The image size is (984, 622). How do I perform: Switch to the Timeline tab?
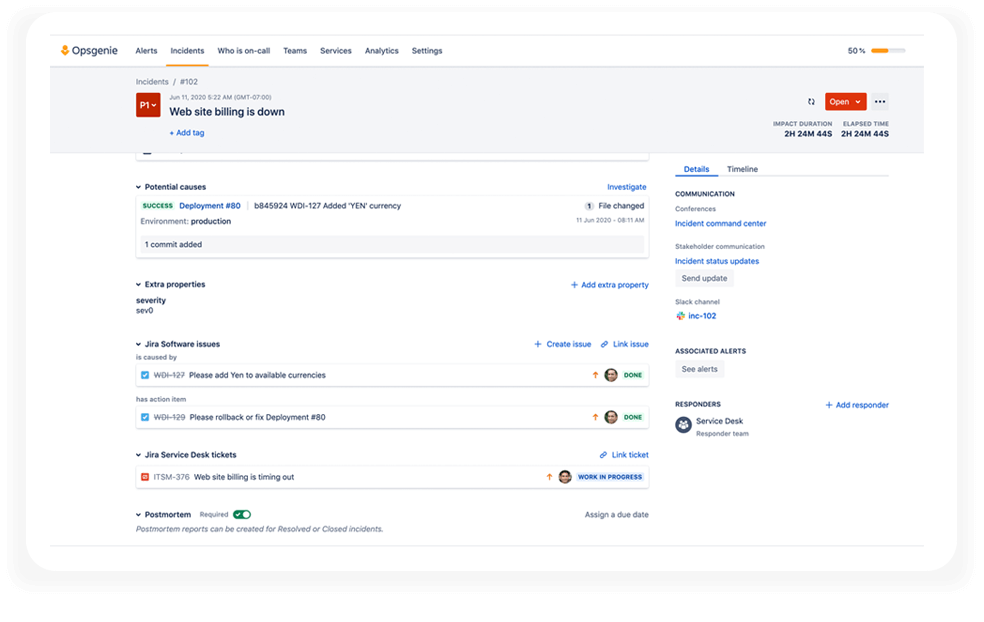[742, 169]
